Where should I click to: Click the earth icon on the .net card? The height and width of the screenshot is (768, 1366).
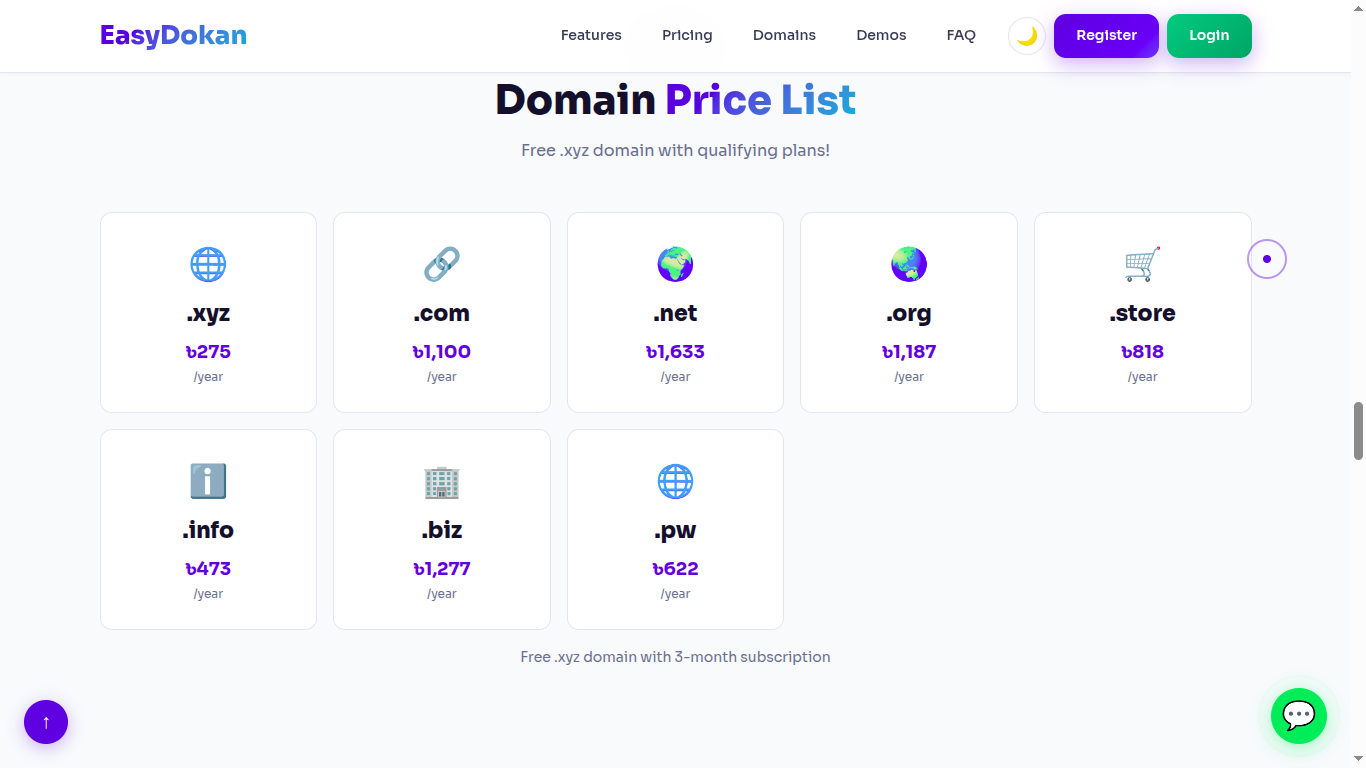tap(675, 264)
